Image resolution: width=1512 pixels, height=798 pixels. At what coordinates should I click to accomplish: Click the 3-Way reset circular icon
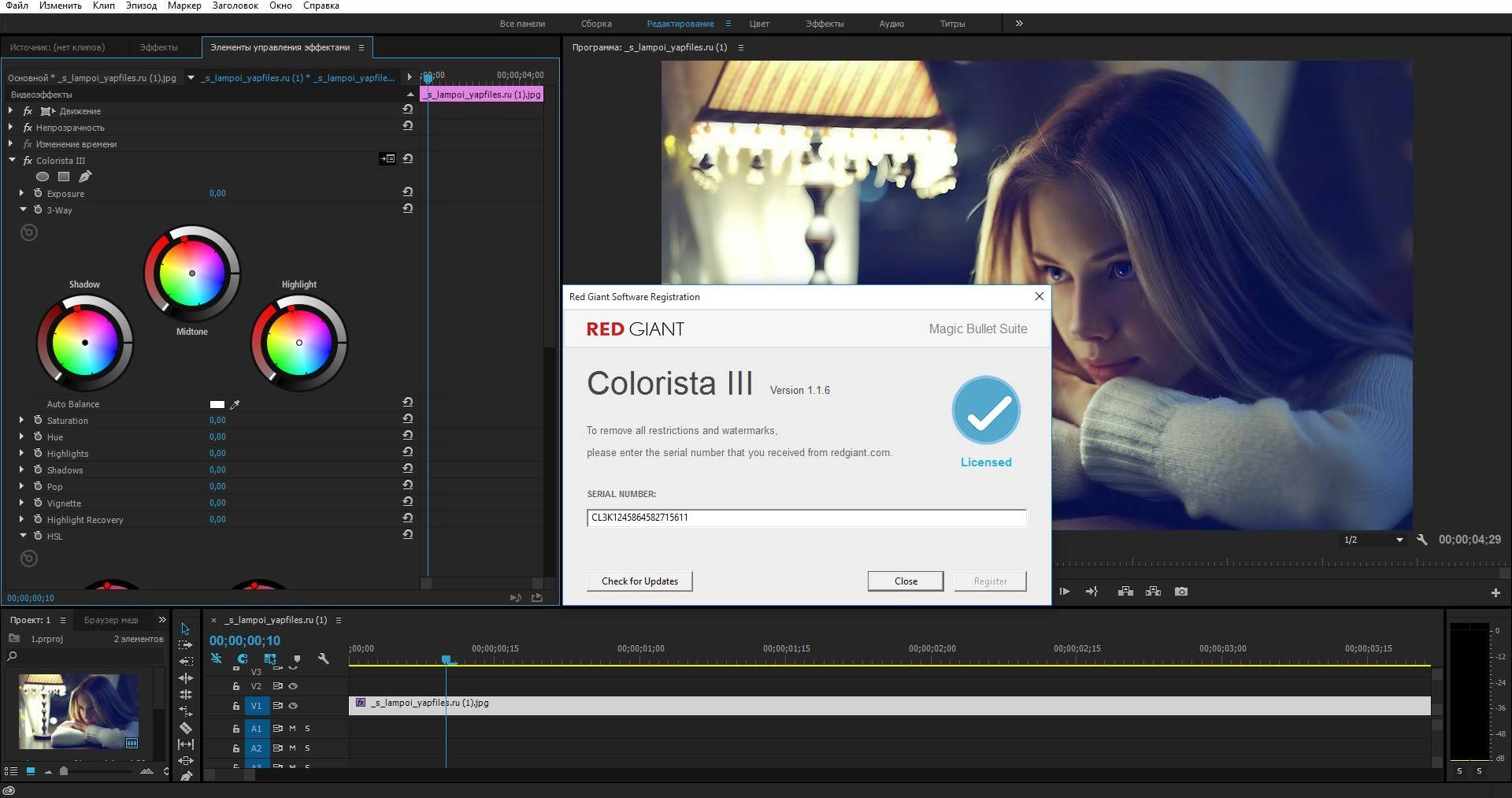(x=29, y=232)
